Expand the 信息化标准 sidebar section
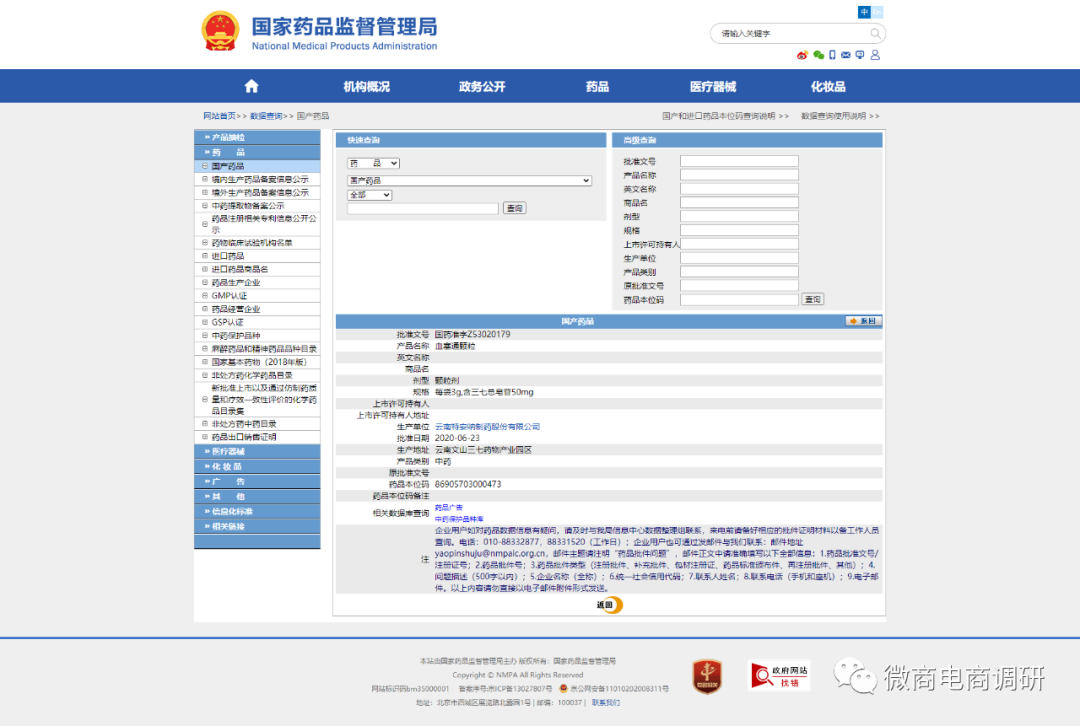Screen dimensions: 1080x726 [x=257, y=511]
